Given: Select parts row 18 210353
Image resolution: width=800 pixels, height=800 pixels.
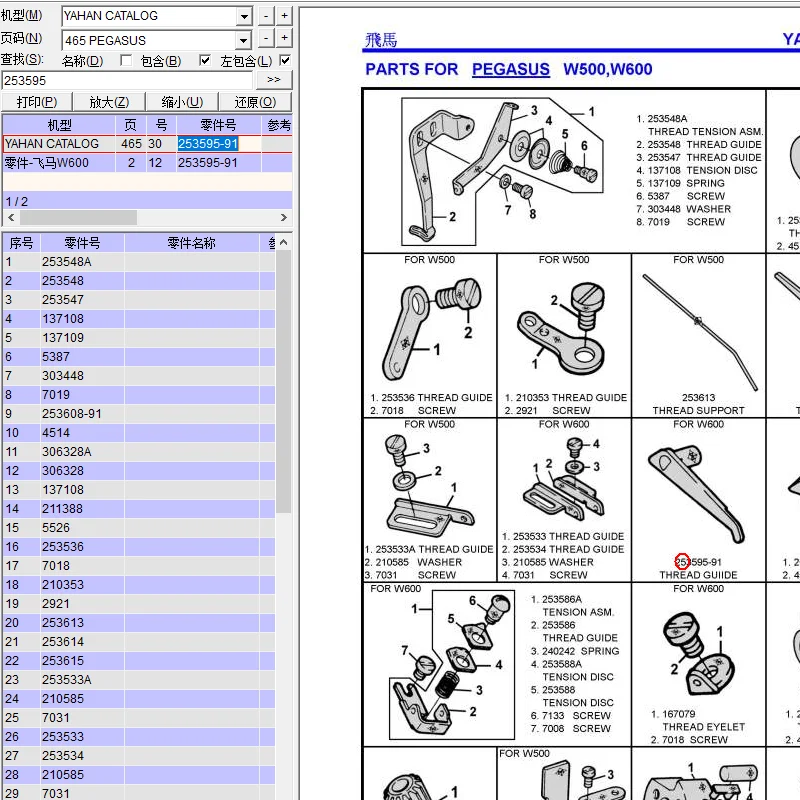Looking at the screenshot, I should pos(139,585).
